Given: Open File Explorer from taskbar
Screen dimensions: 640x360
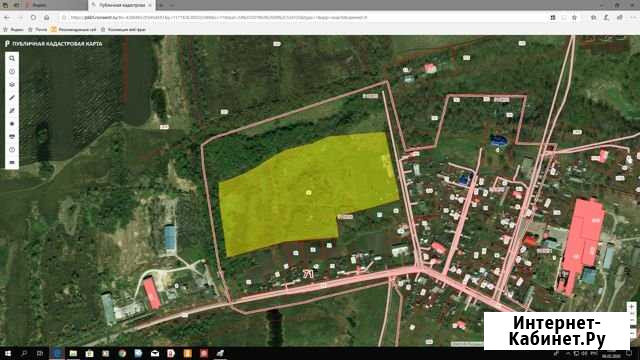Looking at the screenshot, I should 73,353.
